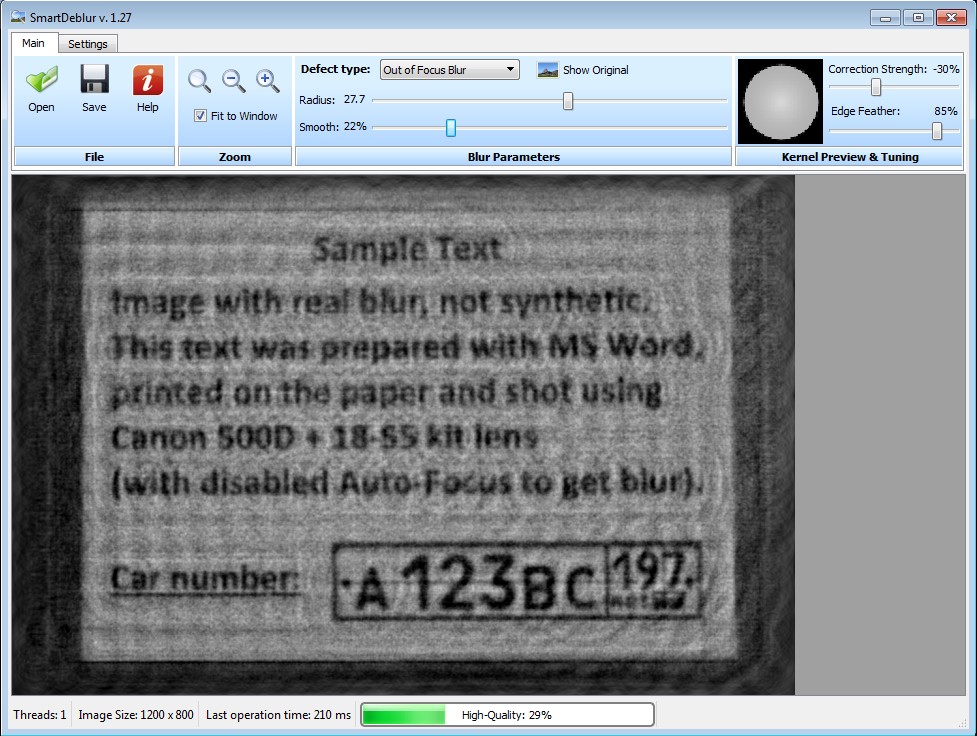977x736 pixels.
Task: Click the SmartDeblur title bar app icon
Action: point(17,16)
